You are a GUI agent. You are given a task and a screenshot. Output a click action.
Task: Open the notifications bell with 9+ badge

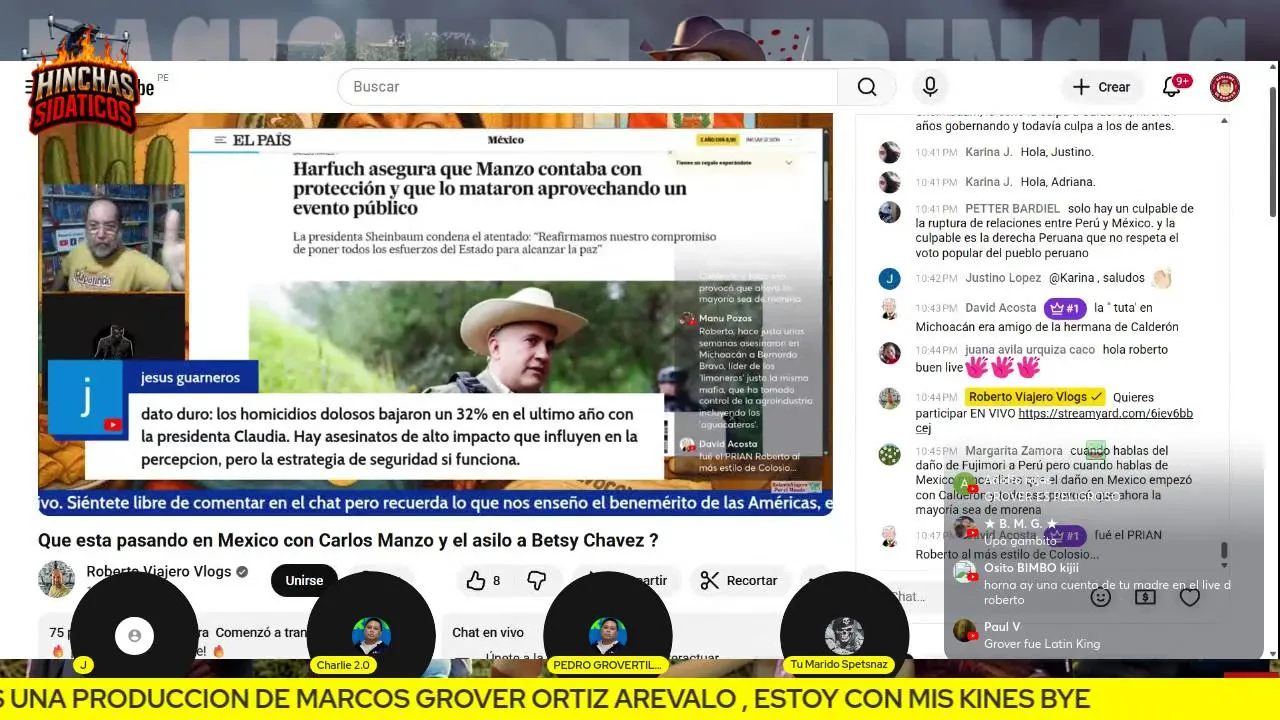[1172, 87]
